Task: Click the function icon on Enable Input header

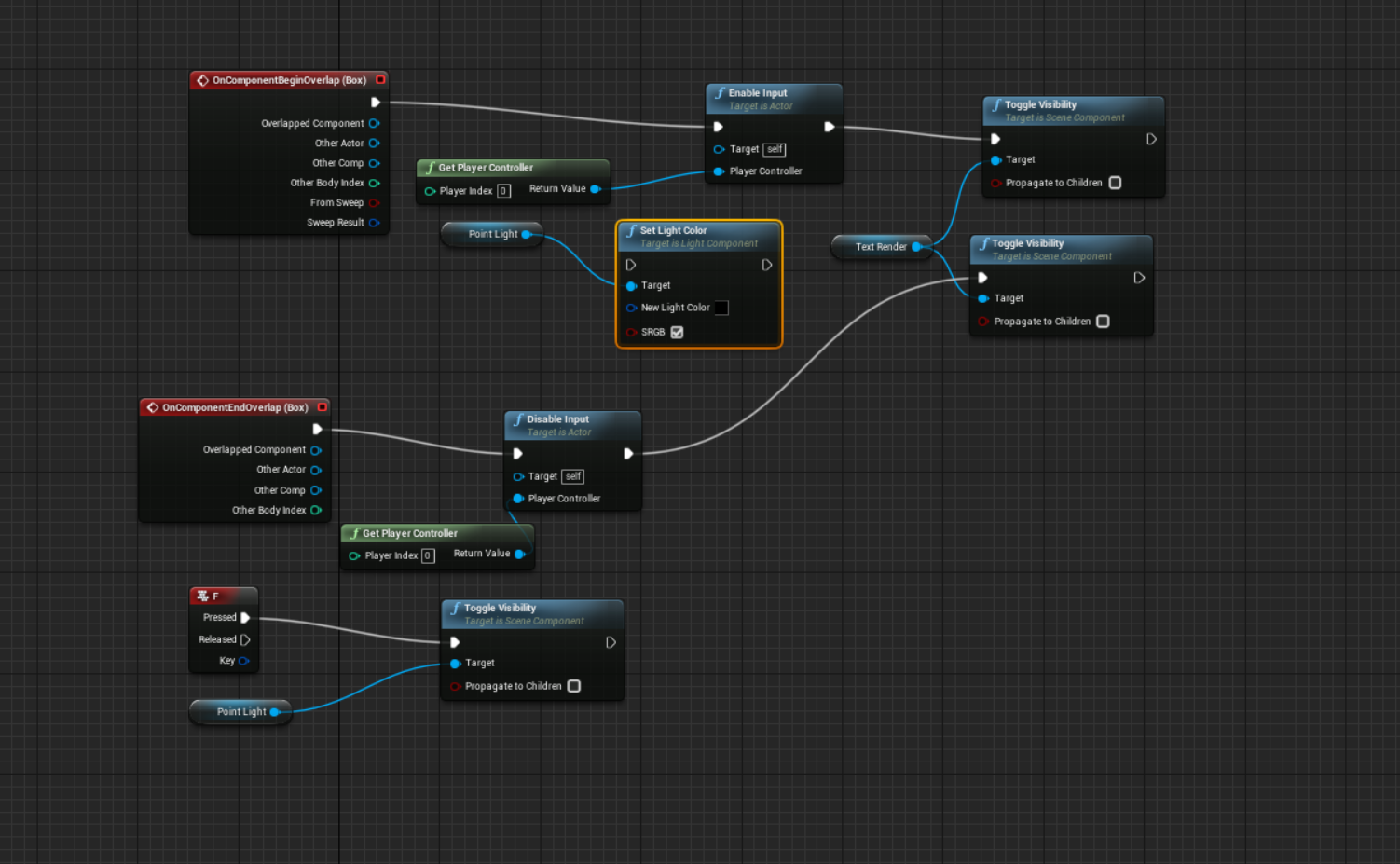Action: [720, 93]
